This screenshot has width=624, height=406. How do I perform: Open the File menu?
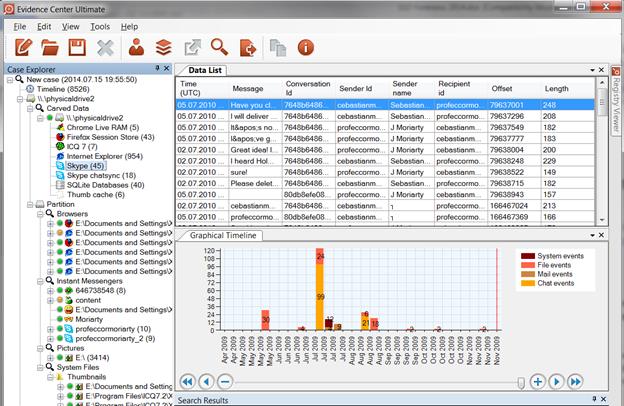click(20, 27)
